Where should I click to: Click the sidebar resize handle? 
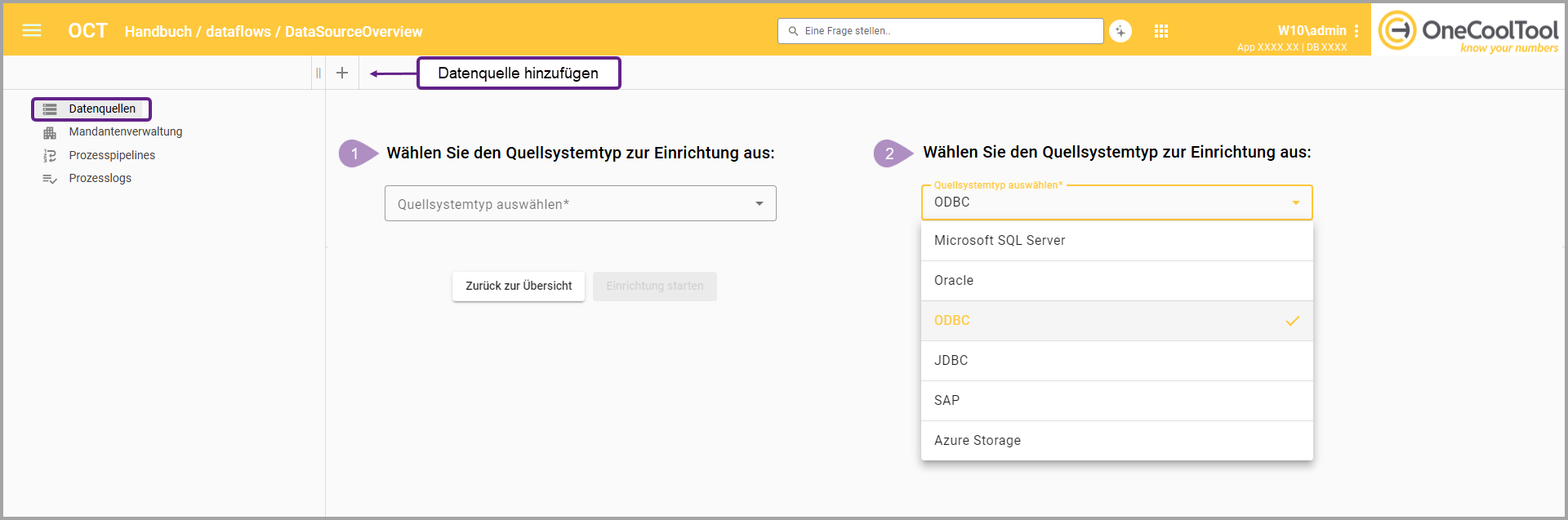pyautogui.click(x=318, y=73)
